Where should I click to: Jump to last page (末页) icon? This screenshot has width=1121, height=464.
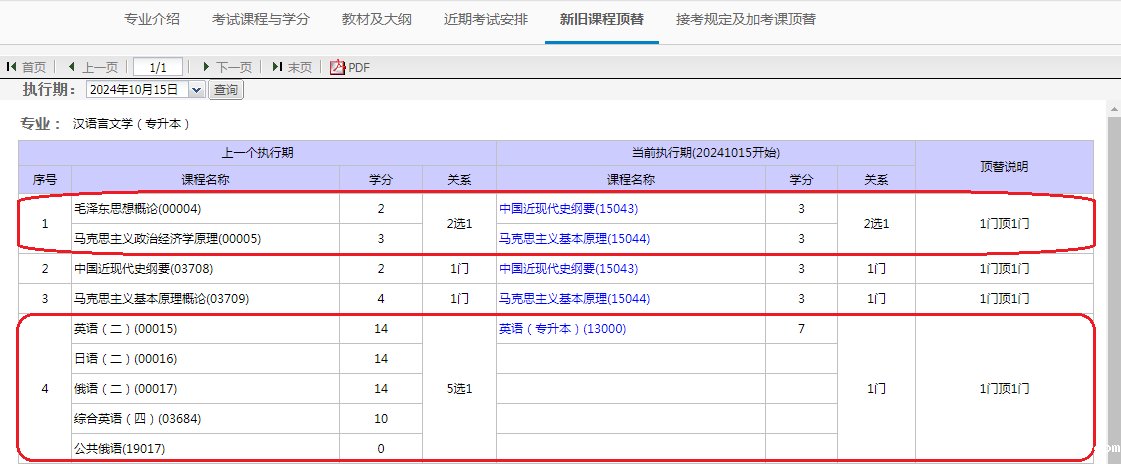click(277, 67)
